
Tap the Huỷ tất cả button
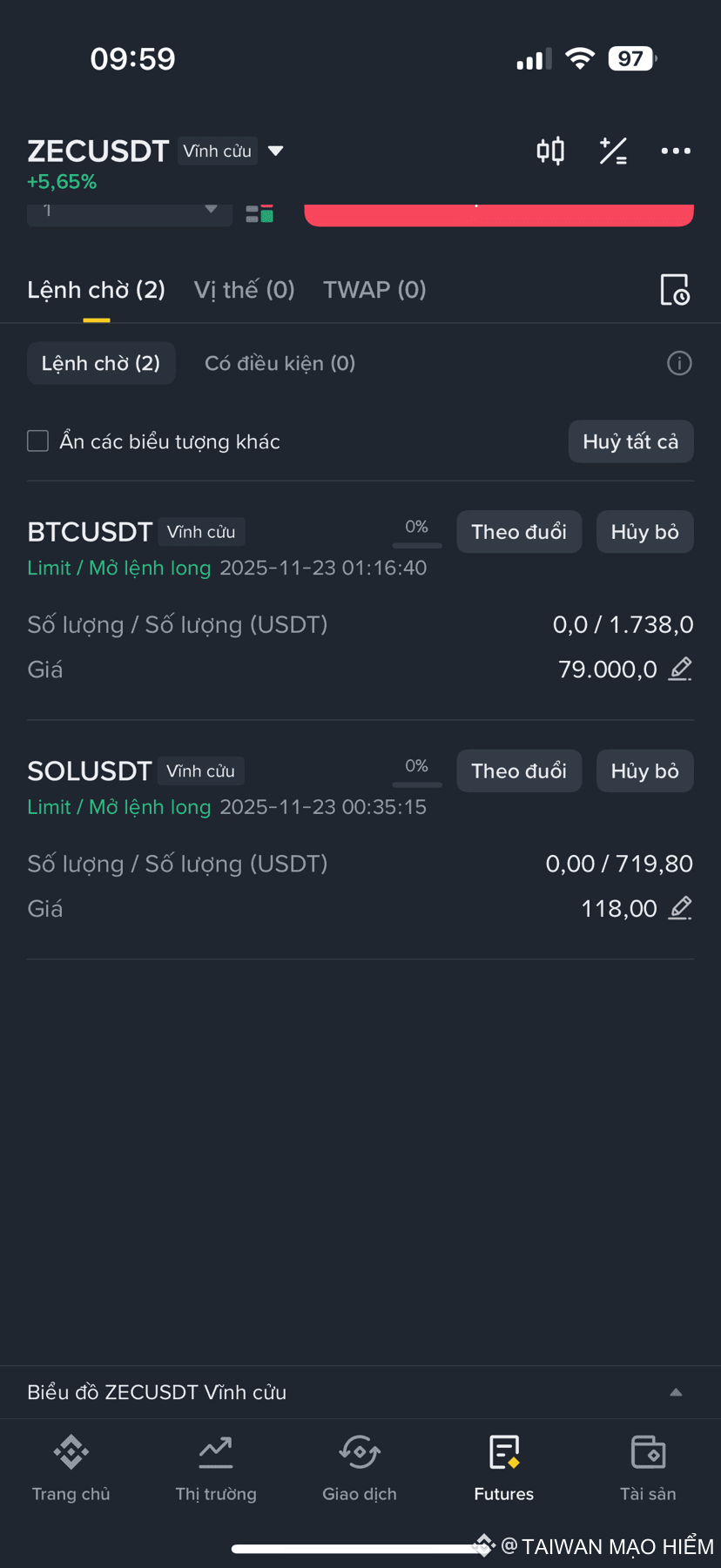click(630, 441)
